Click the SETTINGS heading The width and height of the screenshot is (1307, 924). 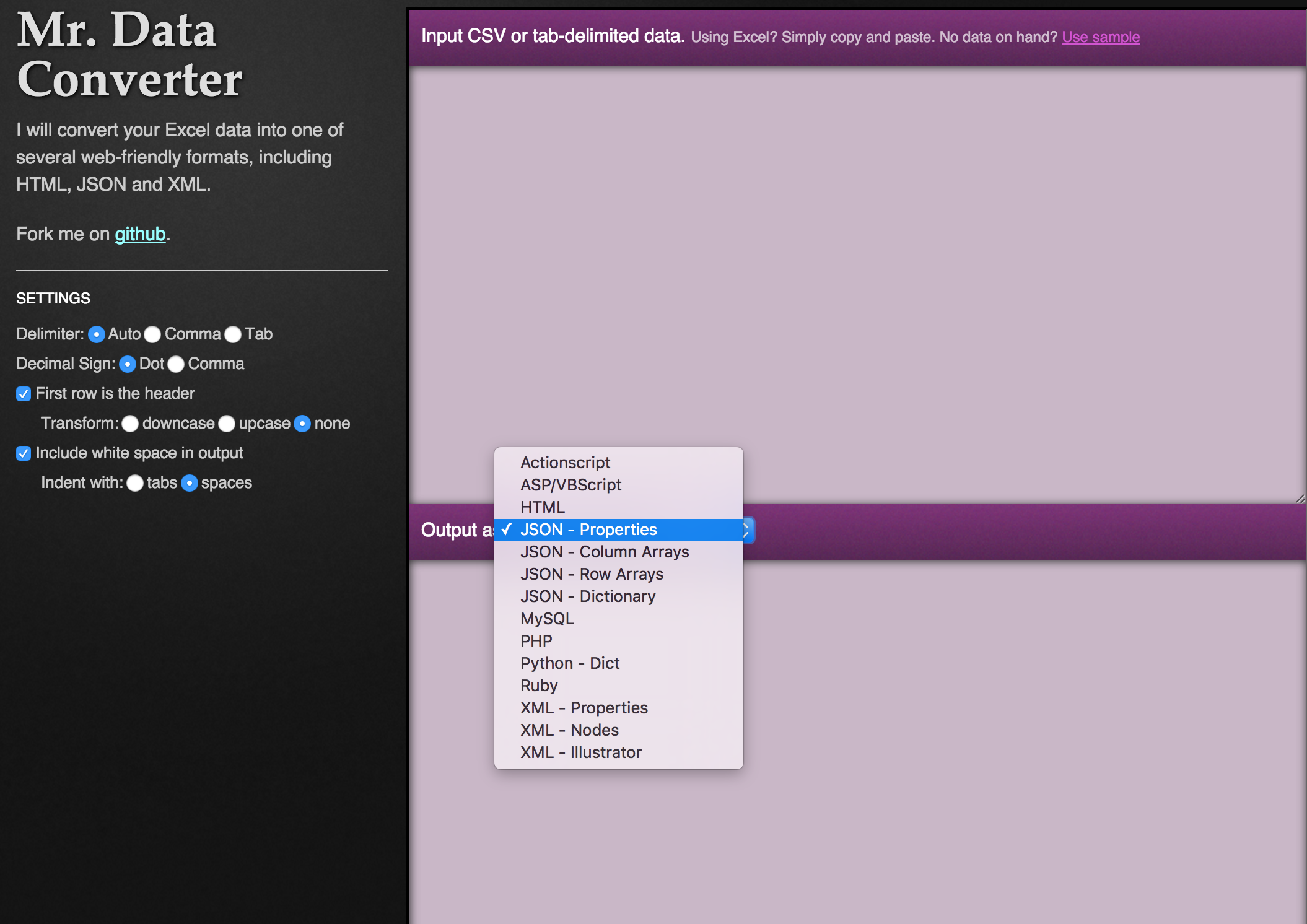53,299
